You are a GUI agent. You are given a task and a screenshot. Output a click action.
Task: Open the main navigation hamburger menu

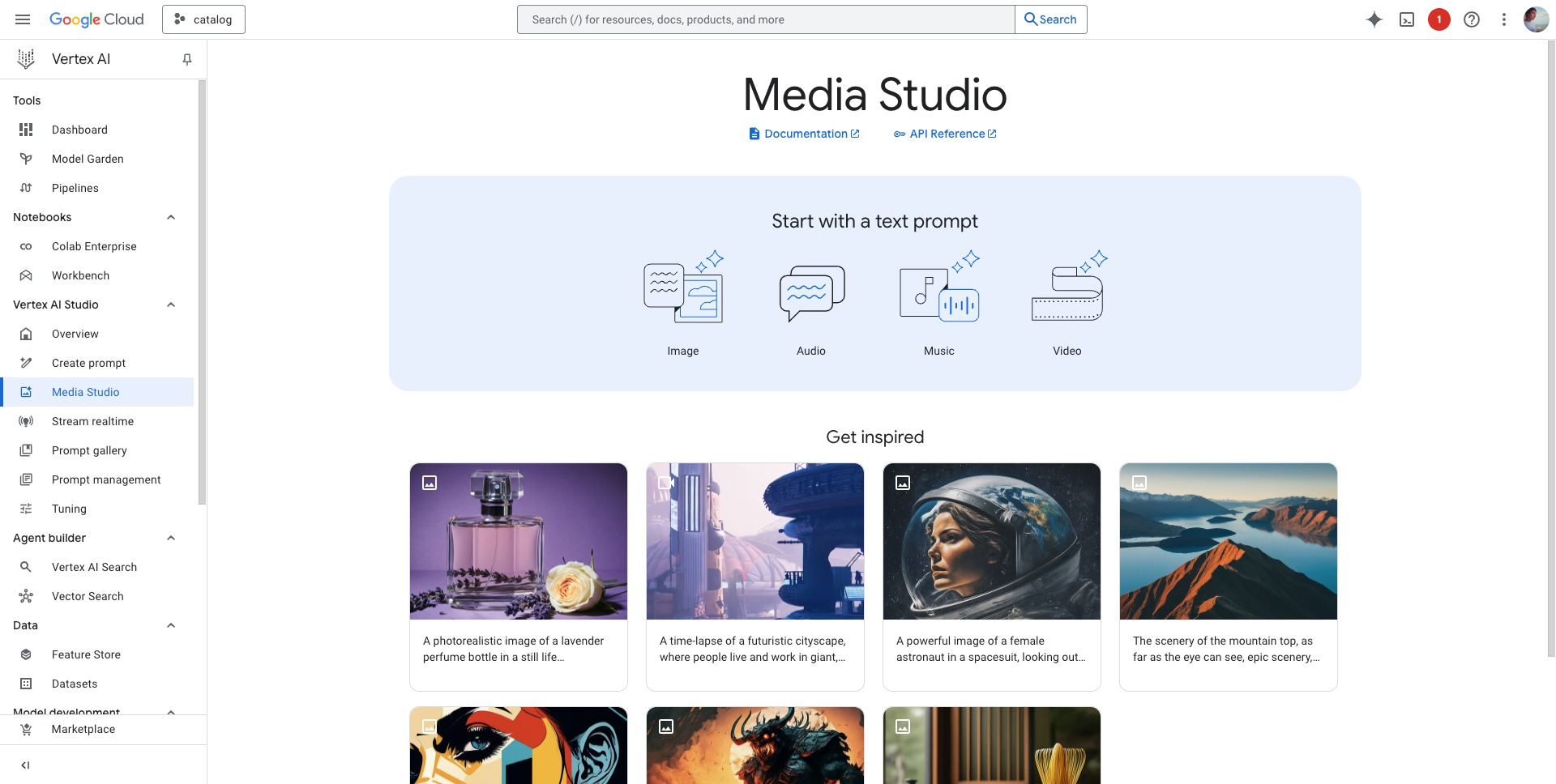coord(23,19)
